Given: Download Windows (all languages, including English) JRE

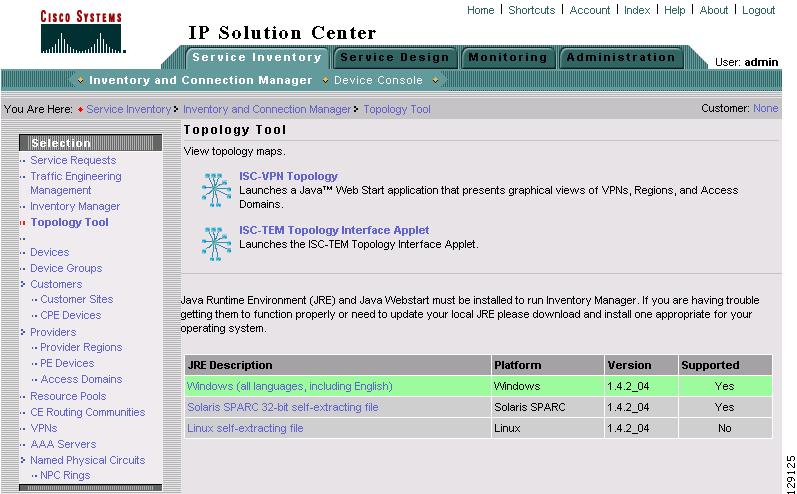Looking at the screenshot, I should (x=290, y=386).
